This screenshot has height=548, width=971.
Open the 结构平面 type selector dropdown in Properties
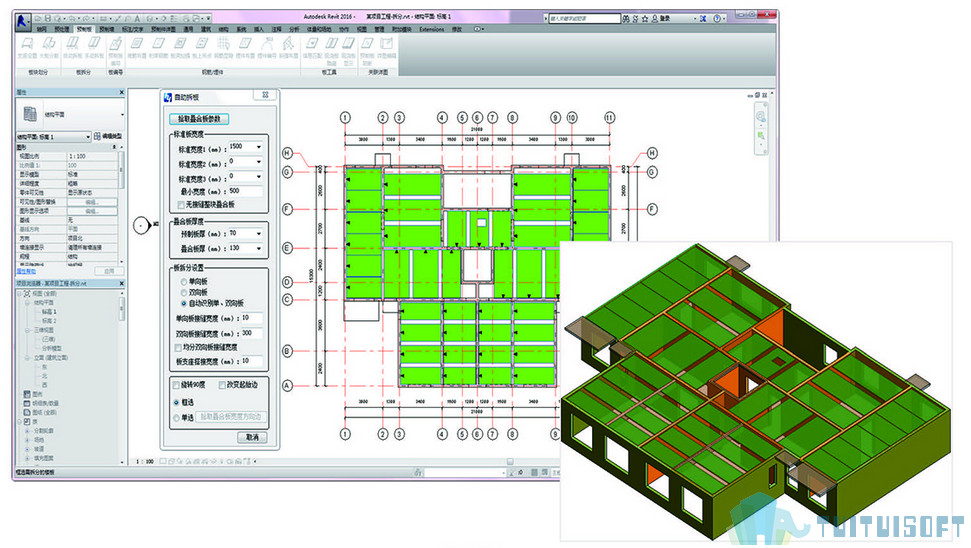point(123,115)
